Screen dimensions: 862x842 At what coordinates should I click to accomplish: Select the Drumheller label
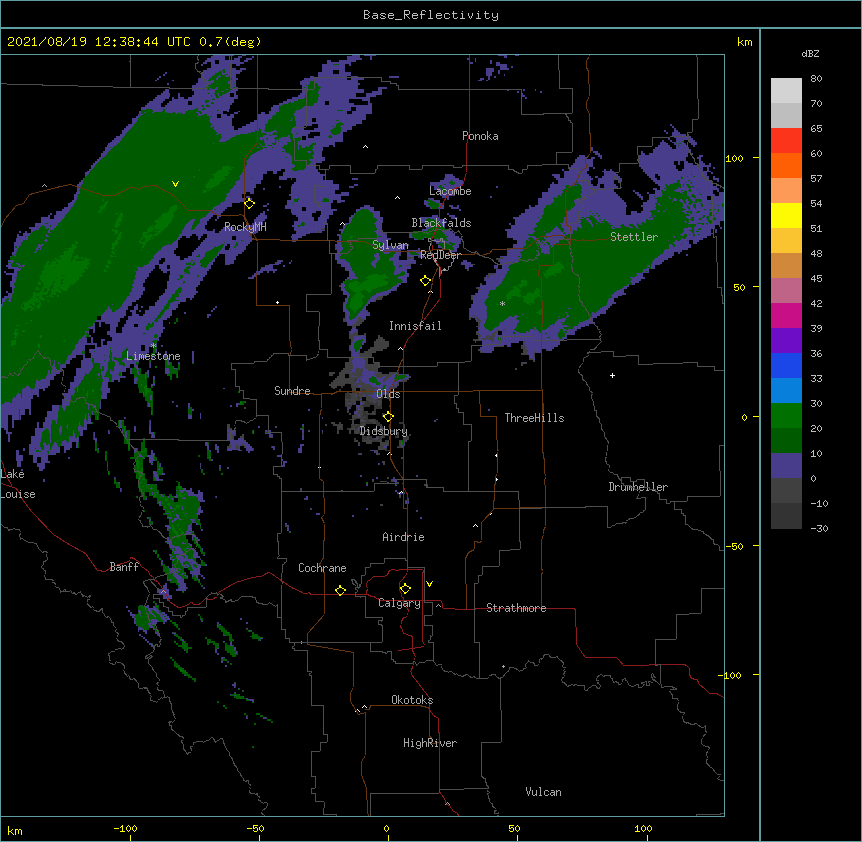click(x=638, y=487)
